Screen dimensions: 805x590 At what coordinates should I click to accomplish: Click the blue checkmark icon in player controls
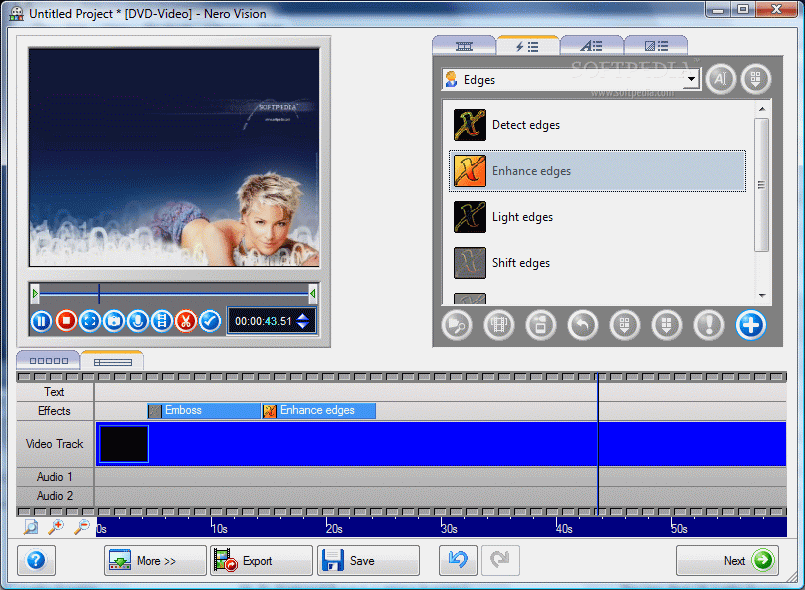(x=210, y=321)
